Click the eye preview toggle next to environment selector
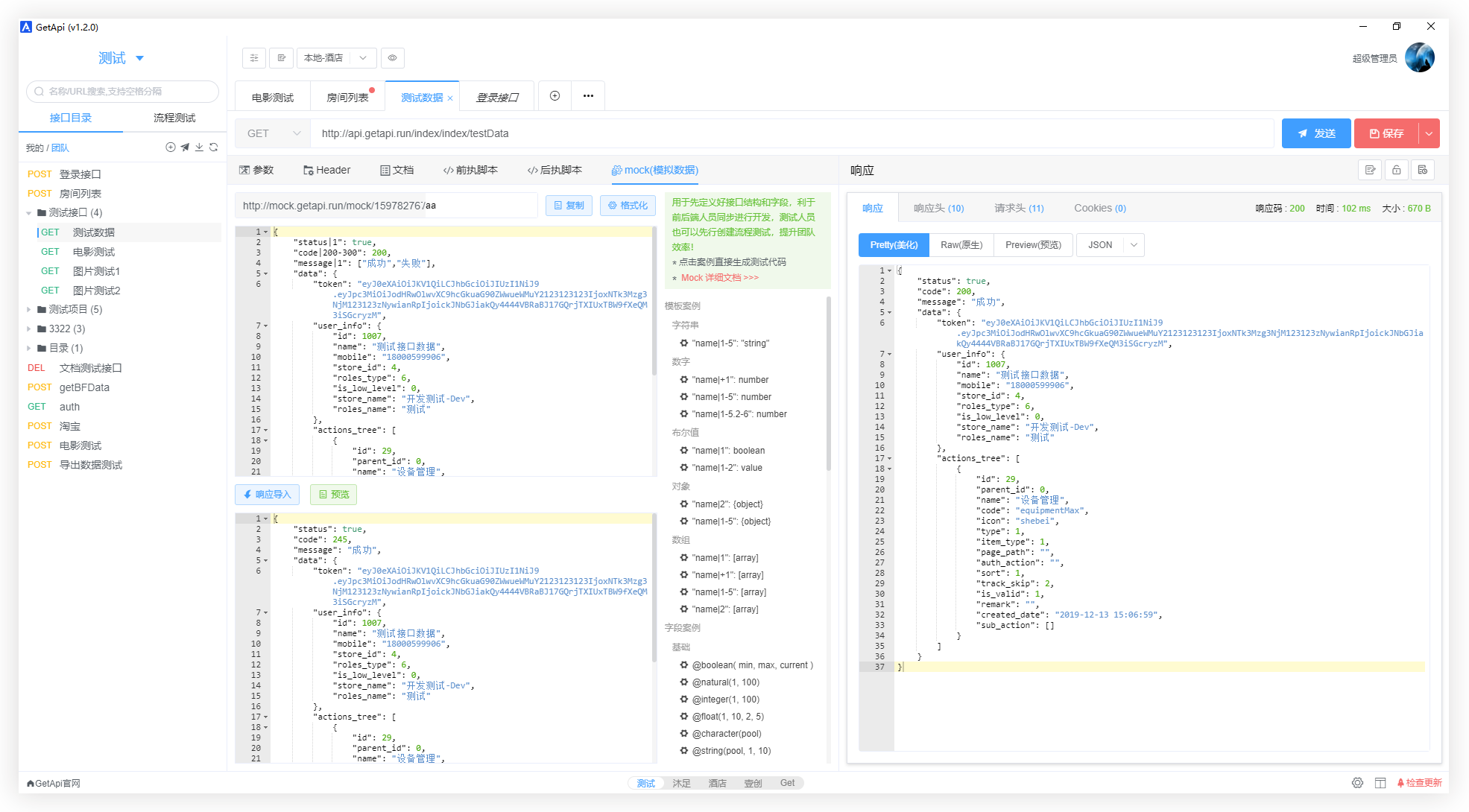 tap(393, 57)
